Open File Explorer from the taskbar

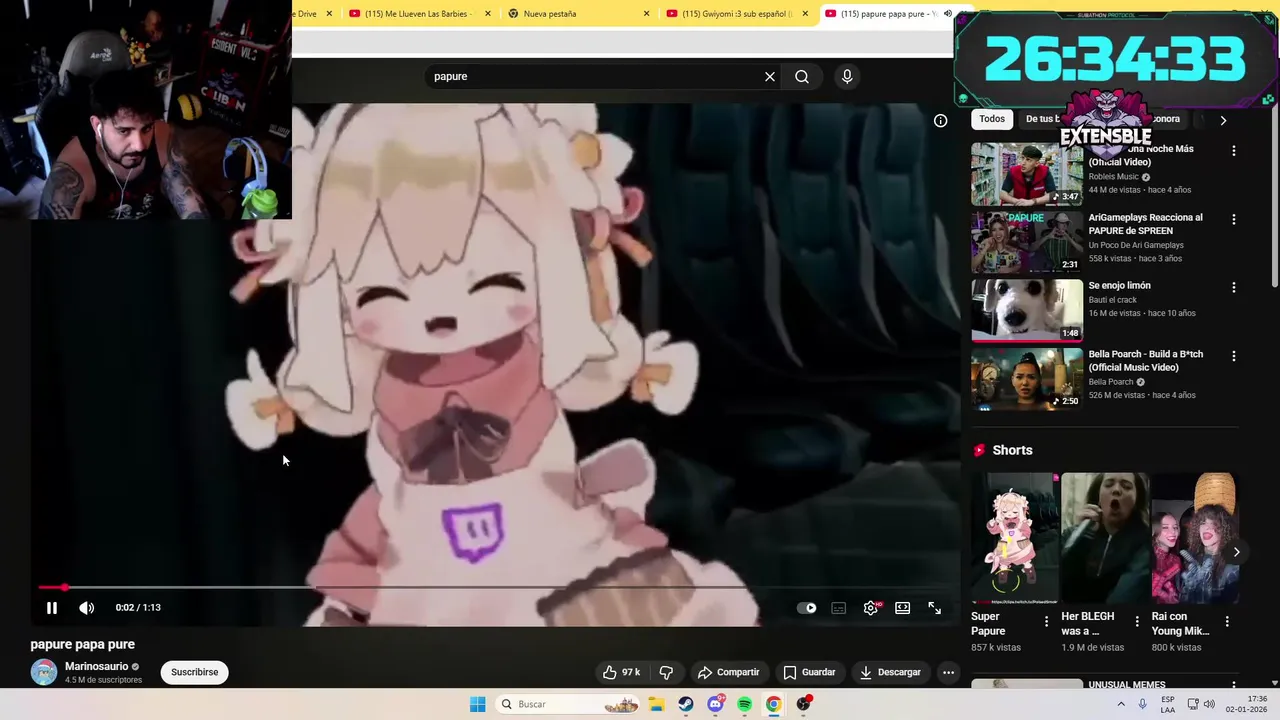pyautogui.click(x=656, y=704)
